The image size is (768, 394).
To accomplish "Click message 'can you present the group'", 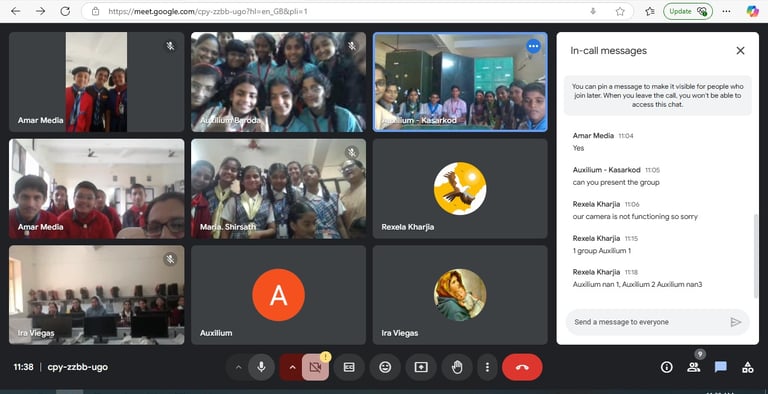I will point(616,182).
